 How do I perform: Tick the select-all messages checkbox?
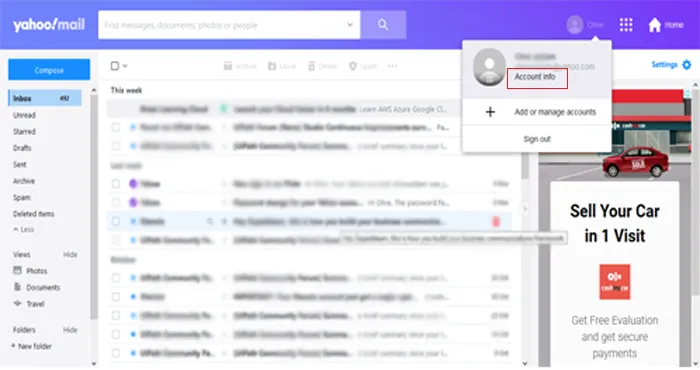[115, 66]
